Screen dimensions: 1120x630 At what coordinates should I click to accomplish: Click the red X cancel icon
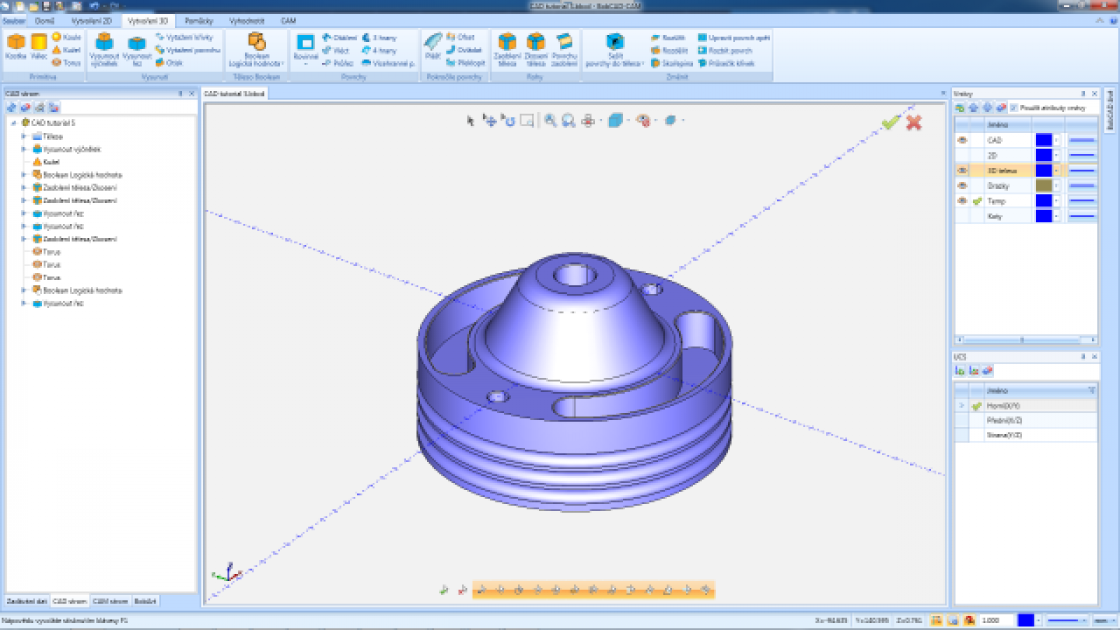914,122
